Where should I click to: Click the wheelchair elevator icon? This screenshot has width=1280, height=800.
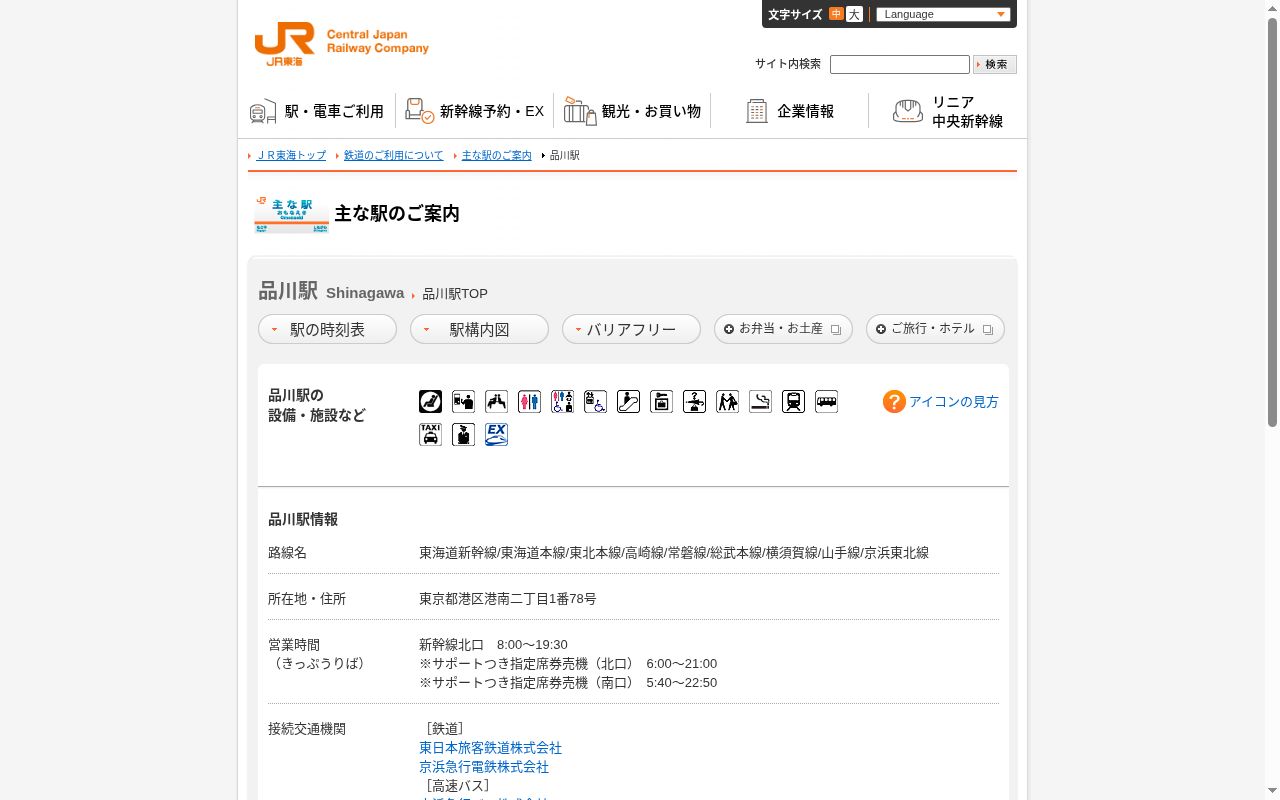pyautogui.click(x=595, y=401)
